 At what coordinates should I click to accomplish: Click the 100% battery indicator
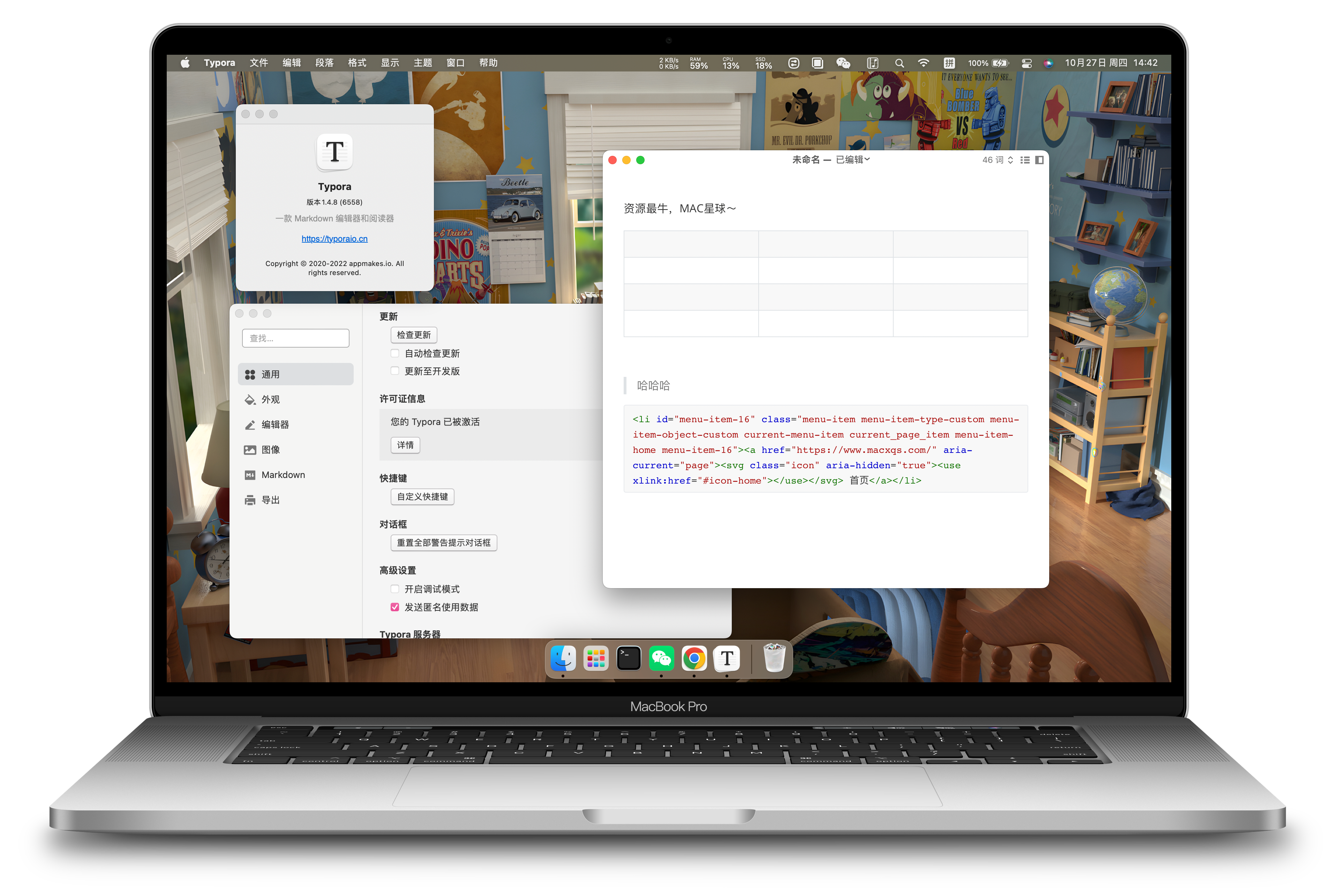coord(988,63)
